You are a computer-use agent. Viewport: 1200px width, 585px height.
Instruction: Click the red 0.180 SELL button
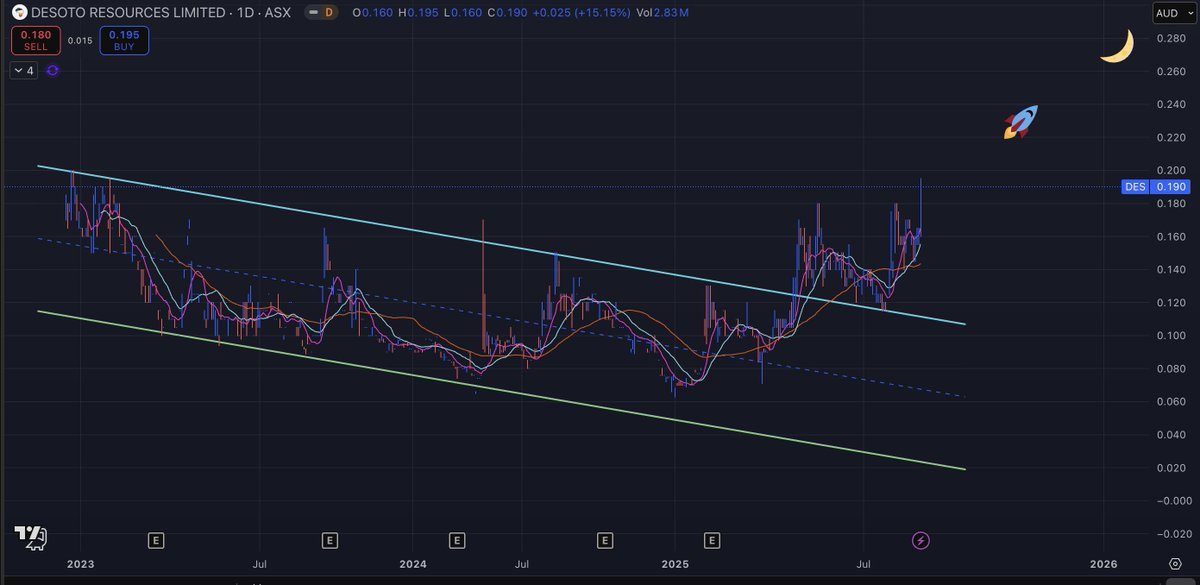click(36, 41)
